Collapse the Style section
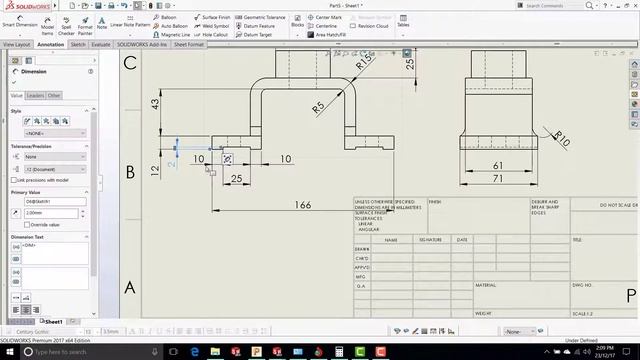 point(87,111)
